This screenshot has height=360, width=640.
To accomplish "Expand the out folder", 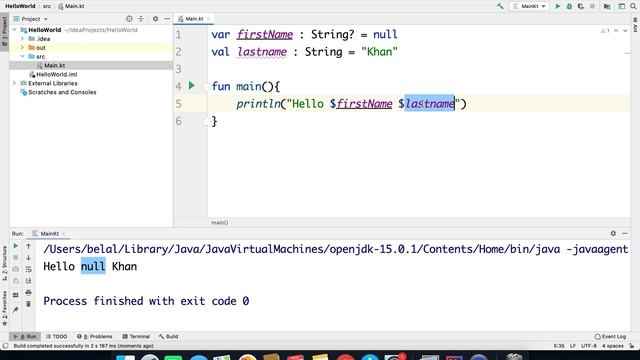I will point(22,48).
